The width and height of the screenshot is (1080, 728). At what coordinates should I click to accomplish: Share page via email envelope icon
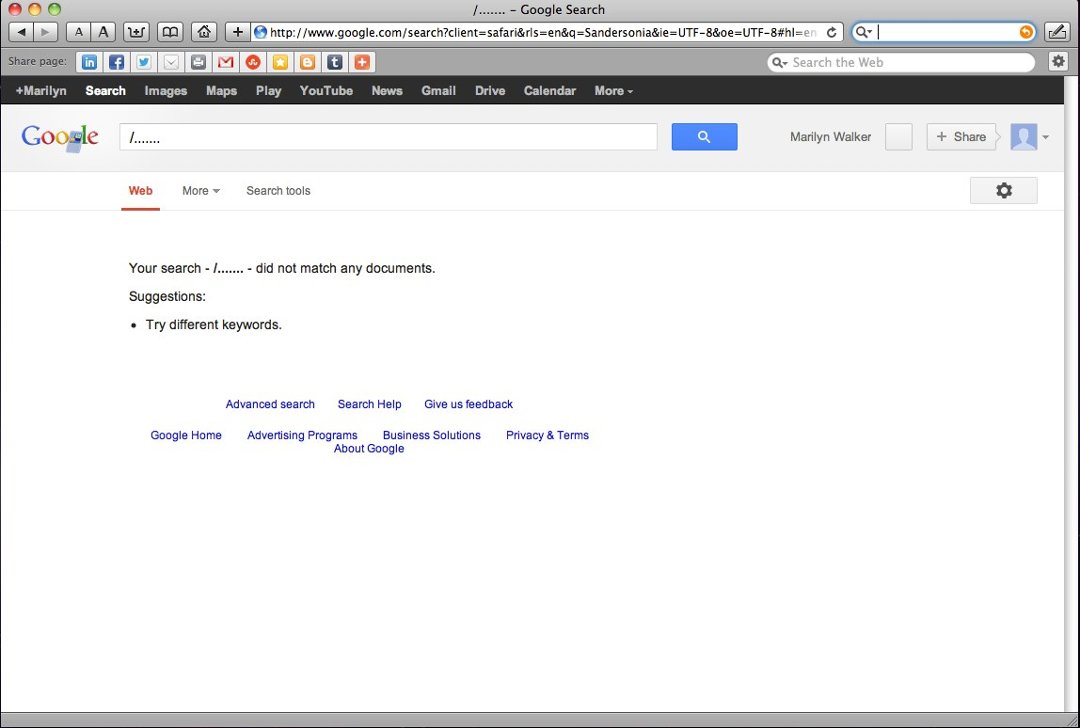coord(171,62)
